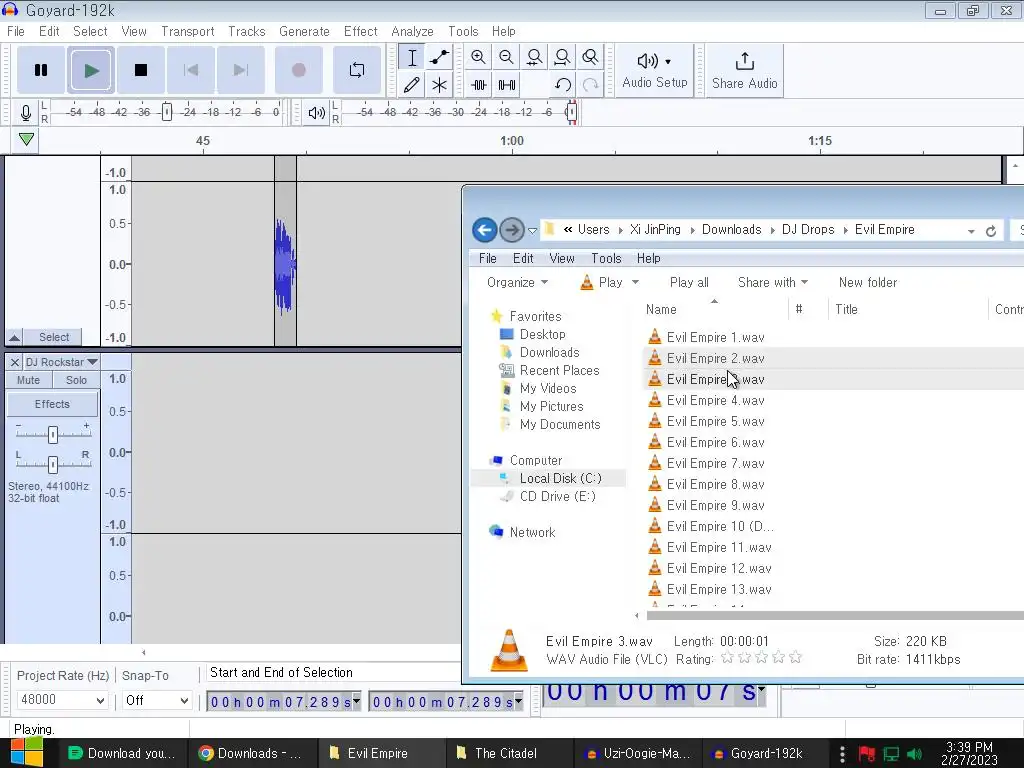Click the Explorer horizontal scrollbar

pyautogui.click(x=835, y=615)
